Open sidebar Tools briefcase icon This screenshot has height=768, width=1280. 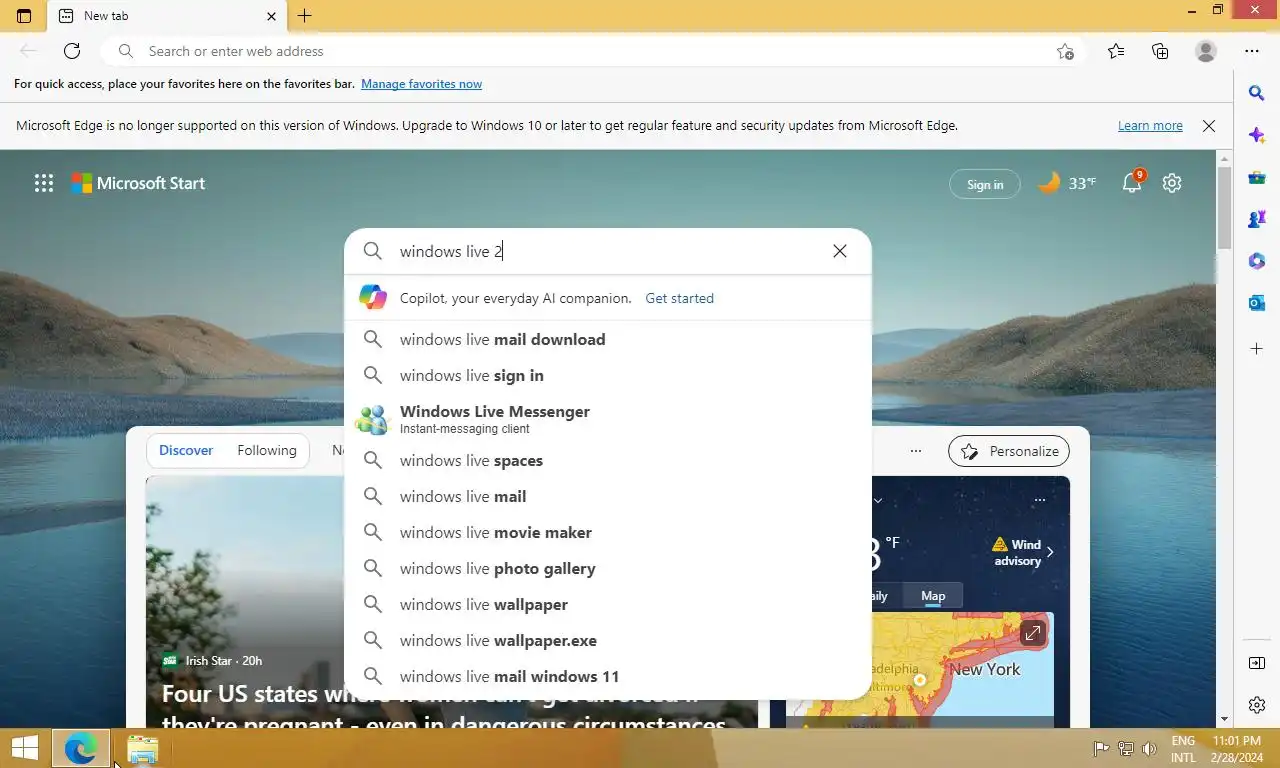click(1257, 177)
